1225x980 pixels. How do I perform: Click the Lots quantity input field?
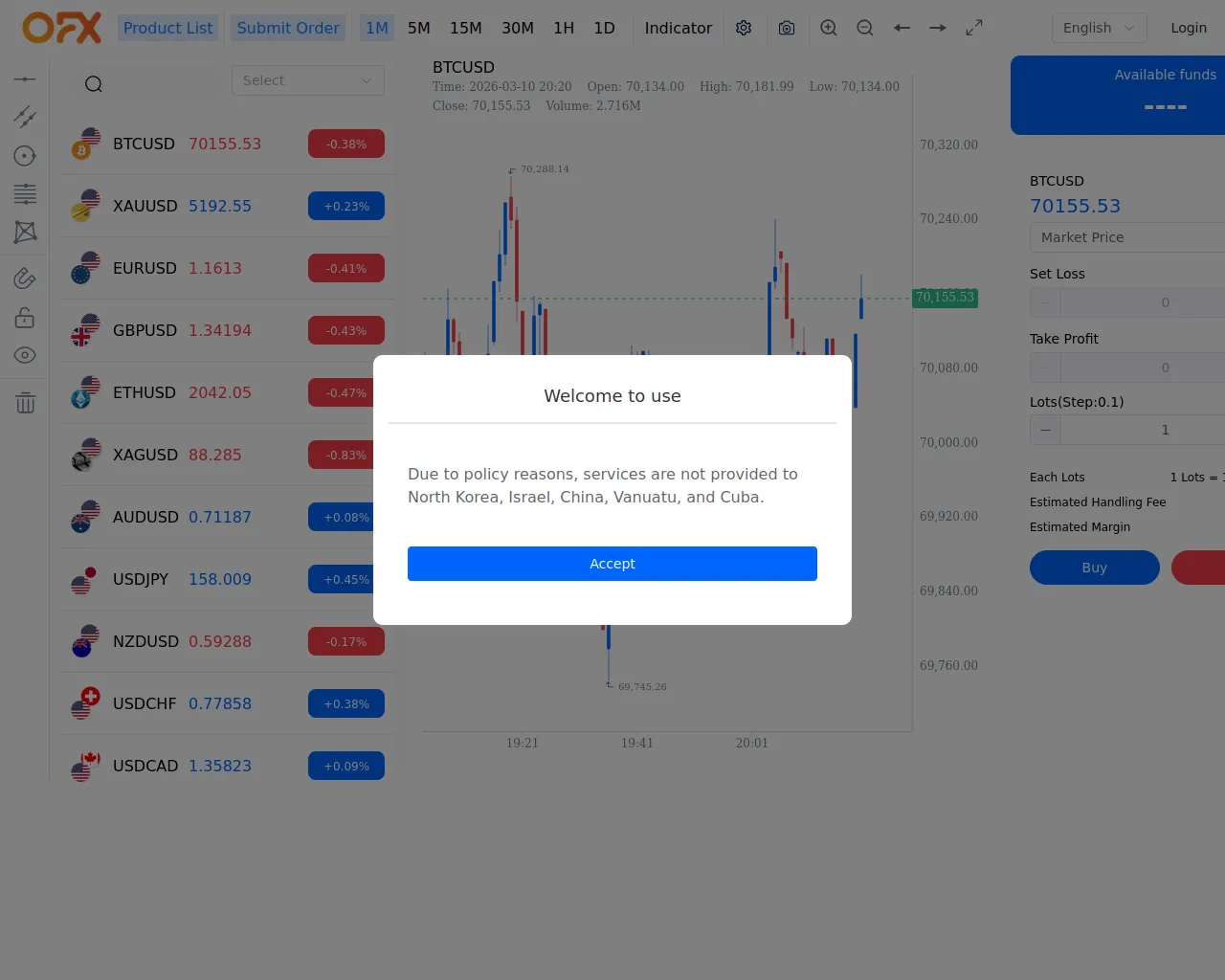[1143, 430]
